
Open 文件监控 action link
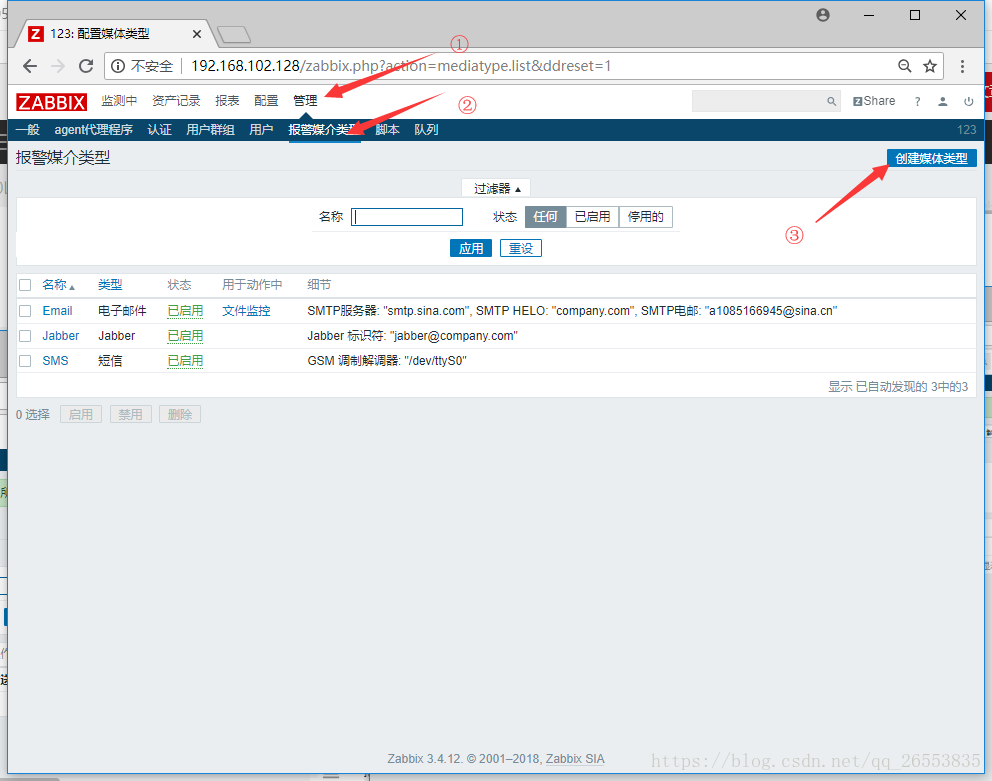pos(246,311)
